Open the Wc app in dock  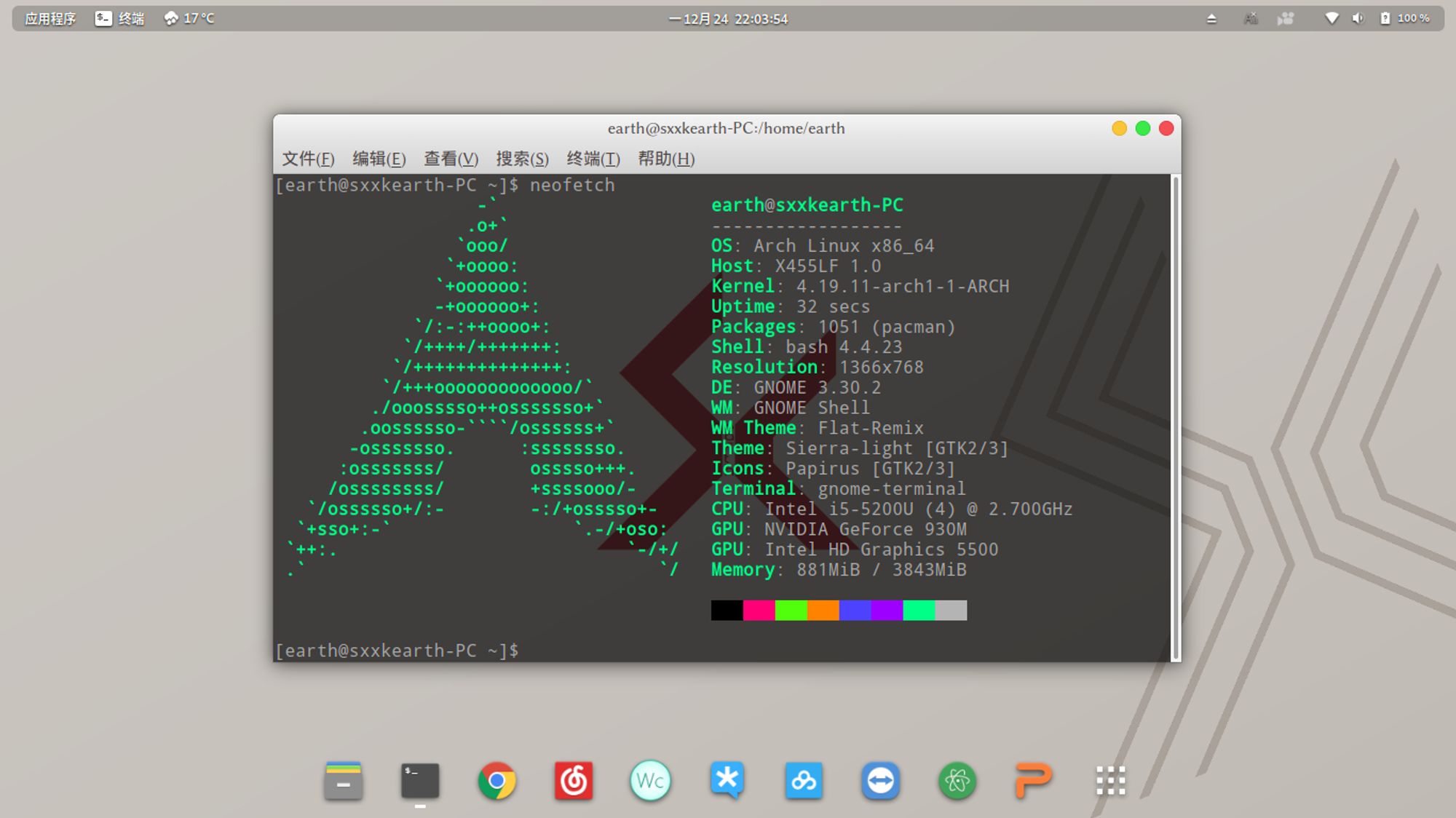[650, 781]
